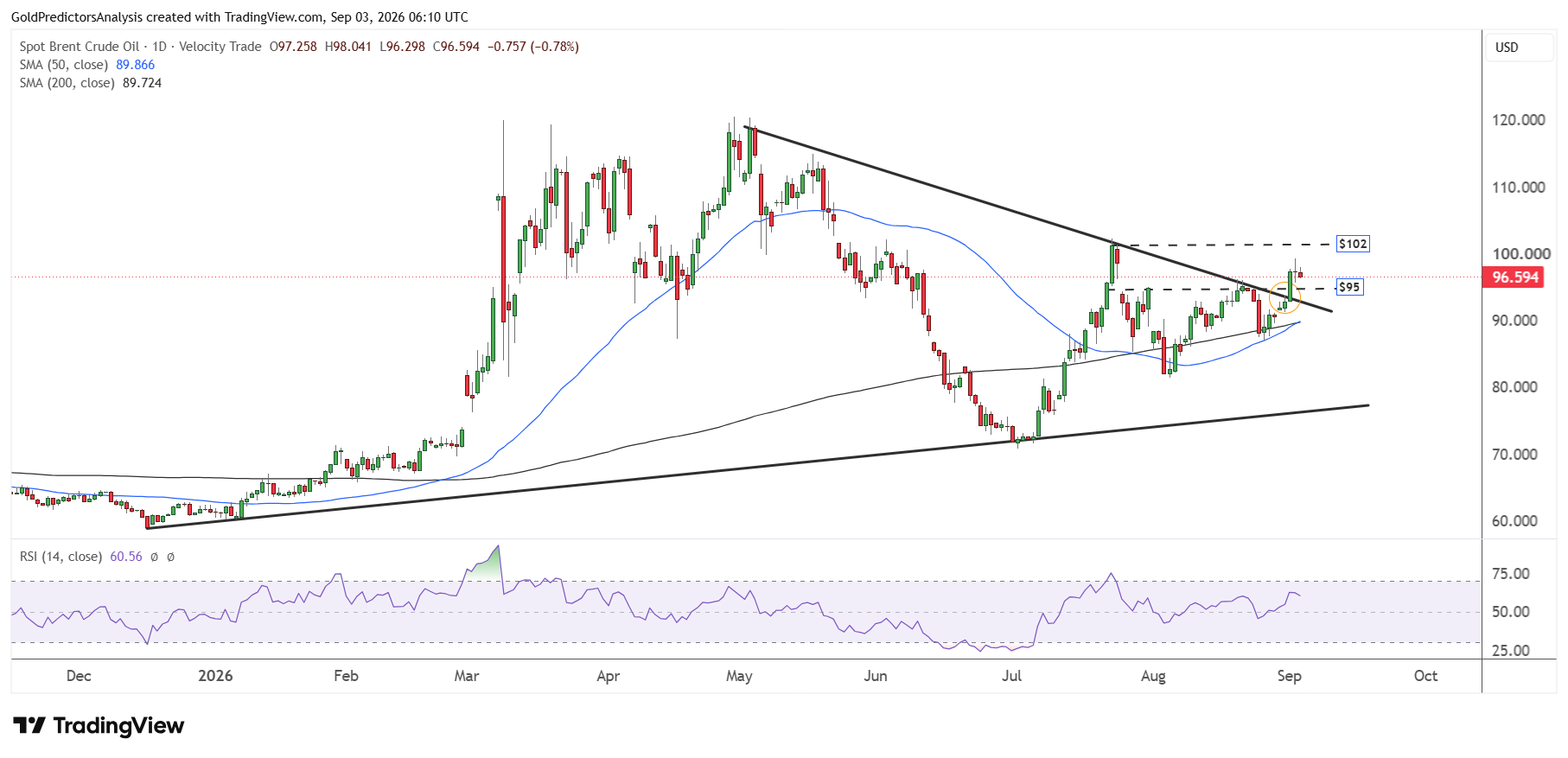This screenshot has height=758, width=1568.
Task: Click the SMA 50 value 89.866
Action: pyautogui.click(x=136, y=65)
